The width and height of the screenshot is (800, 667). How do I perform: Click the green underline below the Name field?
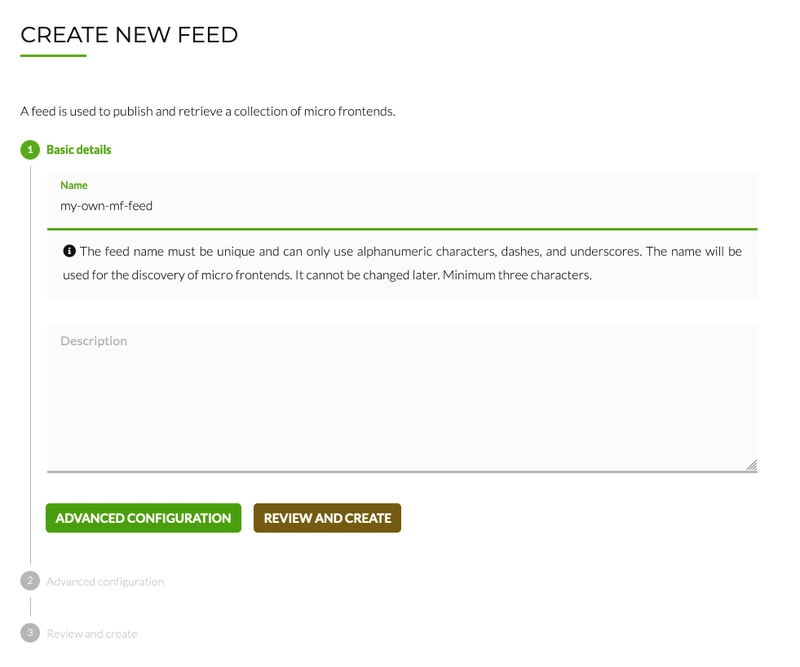click(x=402, y=229)
